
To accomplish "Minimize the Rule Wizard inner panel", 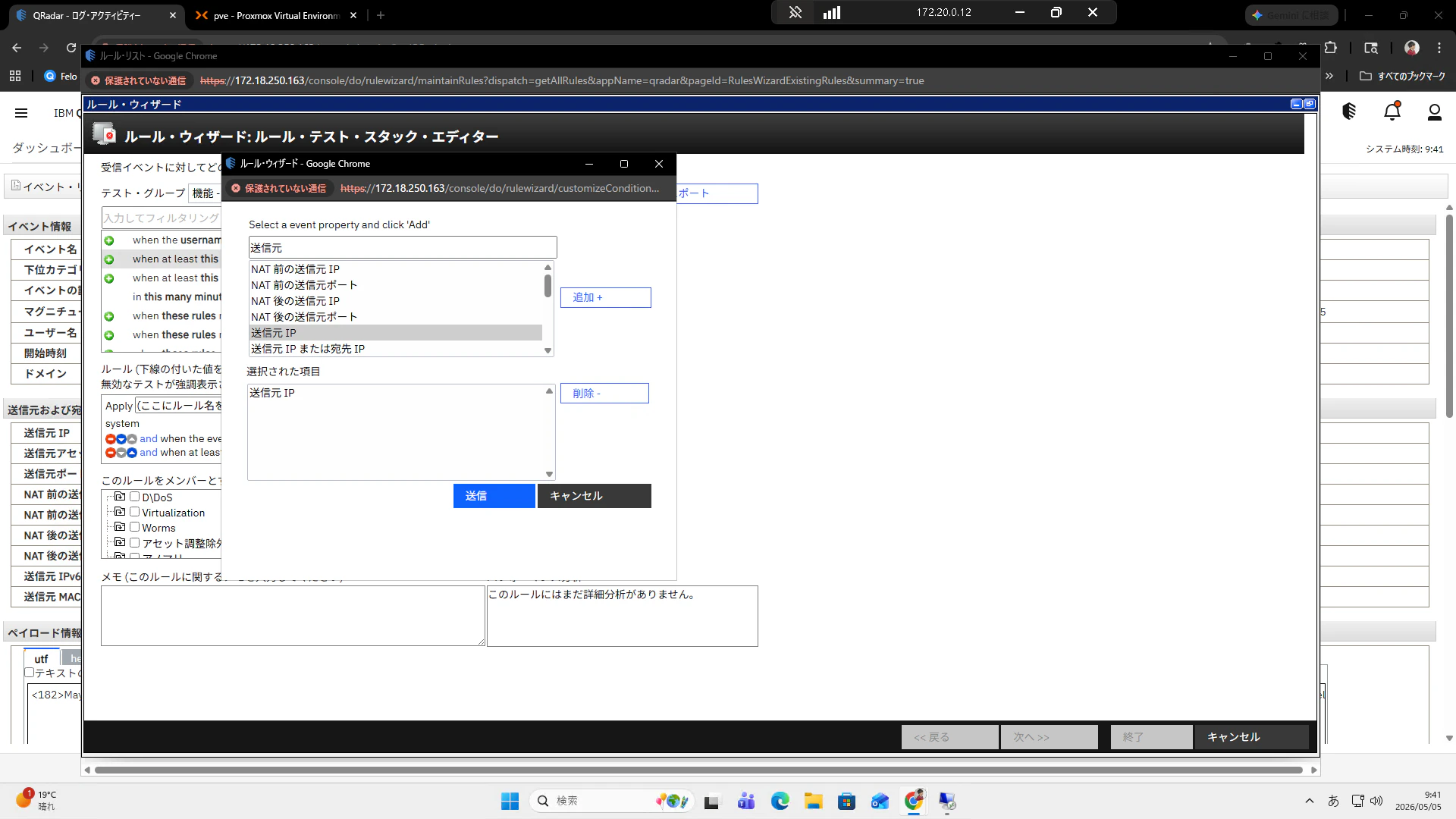I will point(1296,104).
